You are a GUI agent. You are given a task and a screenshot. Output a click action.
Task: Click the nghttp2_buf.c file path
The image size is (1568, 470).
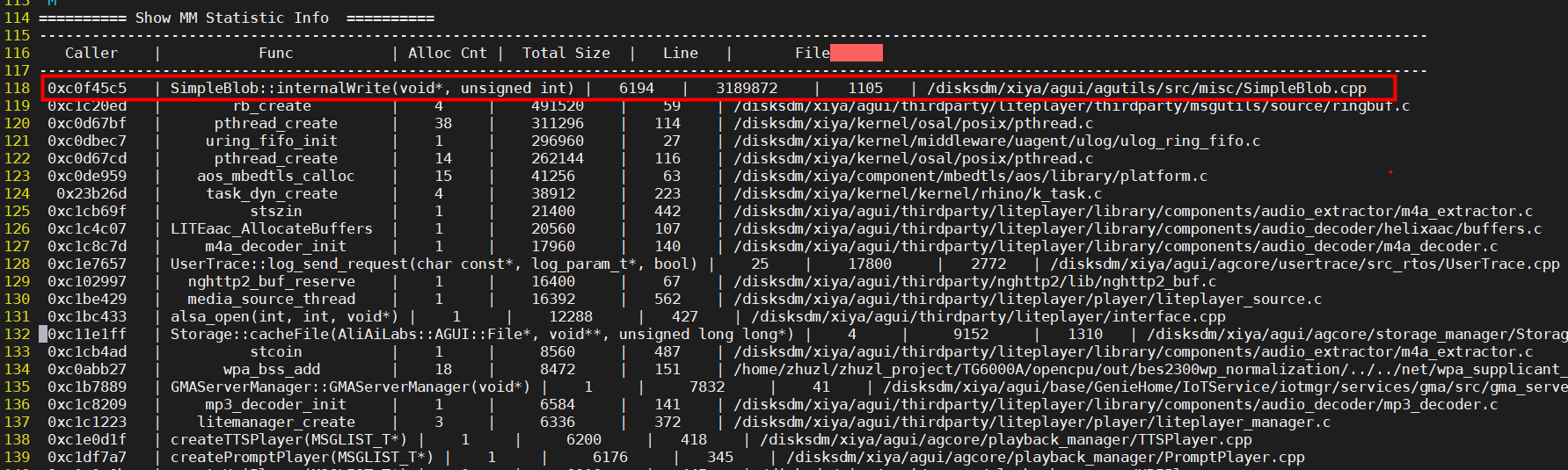click(975, 281)
